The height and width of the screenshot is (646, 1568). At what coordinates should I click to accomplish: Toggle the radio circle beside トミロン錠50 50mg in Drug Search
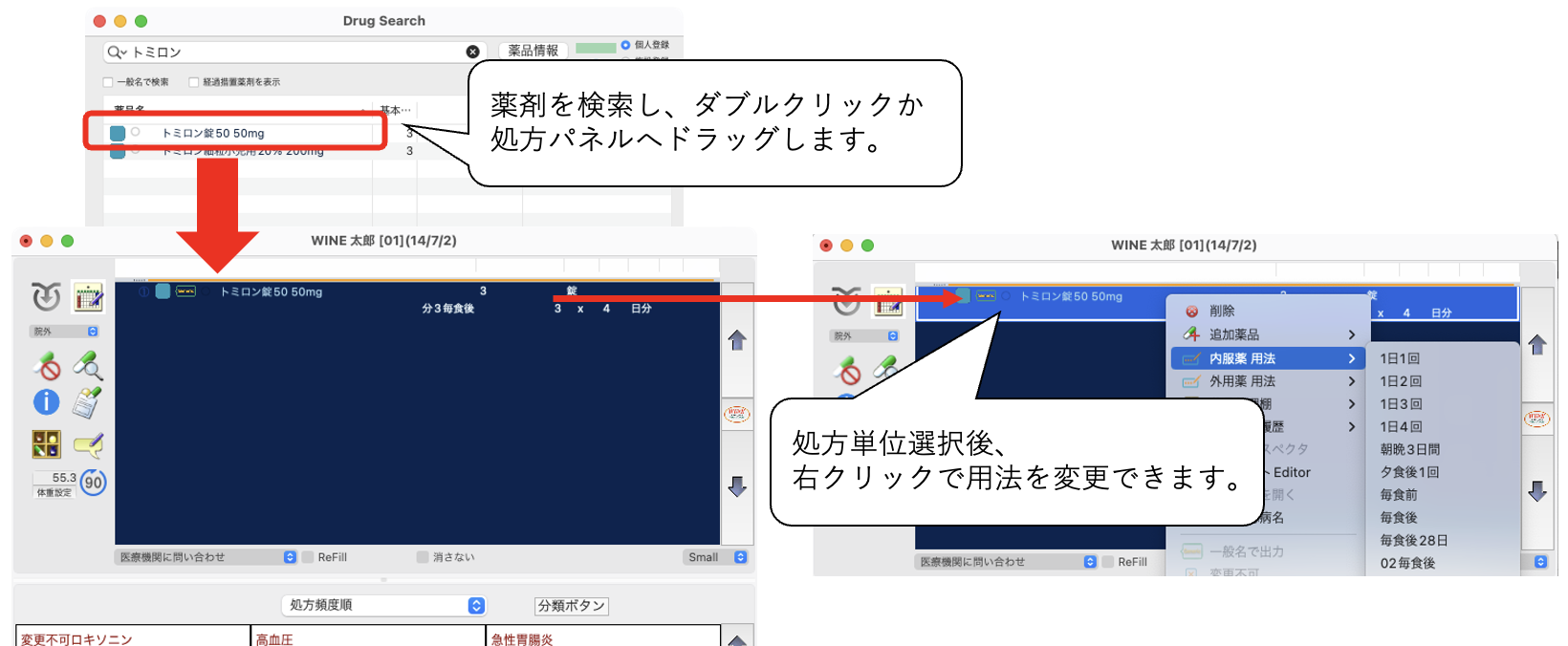(136, 132)
